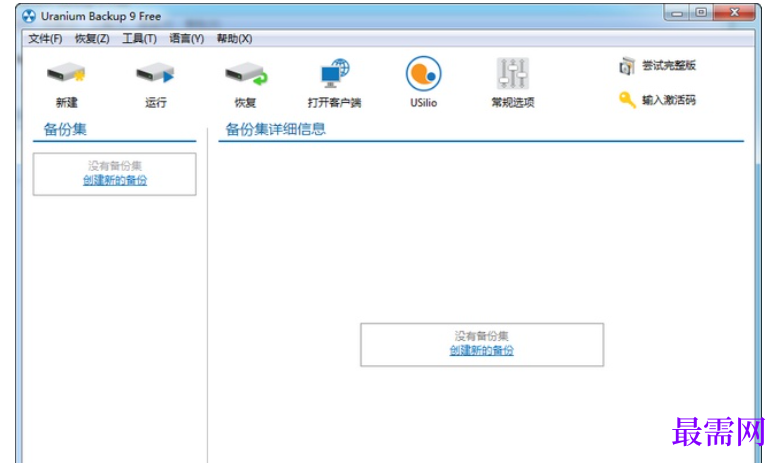Click the 尝试完整版 text label

(x=669, y=66)
